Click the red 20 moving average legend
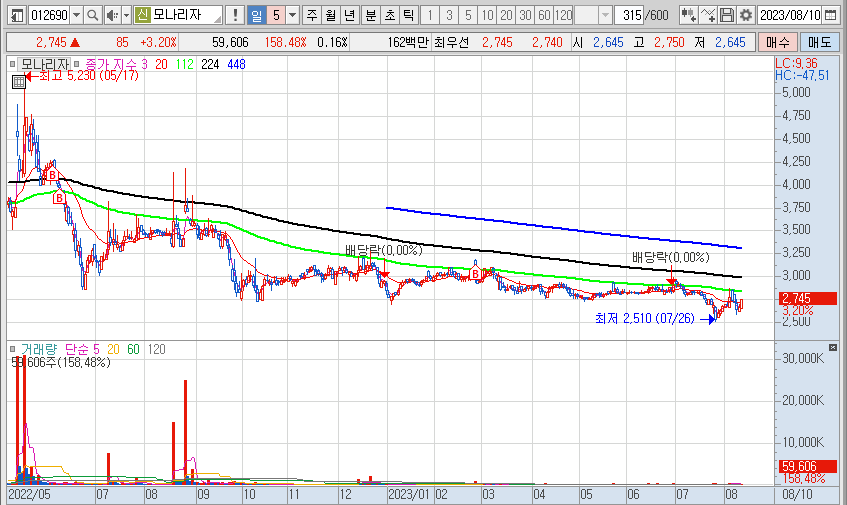The image size is (847, 505). (161, 64)
